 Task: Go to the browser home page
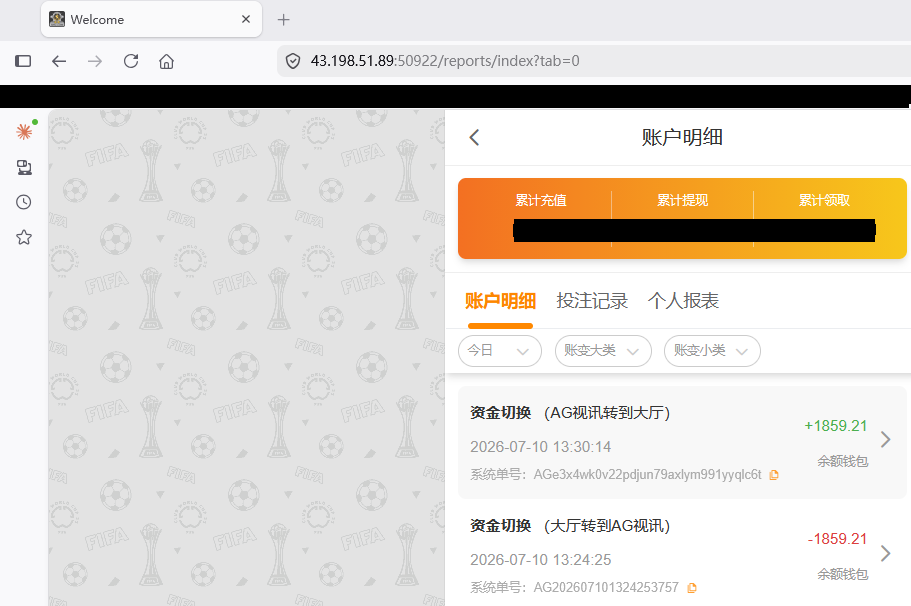point(167,61)
